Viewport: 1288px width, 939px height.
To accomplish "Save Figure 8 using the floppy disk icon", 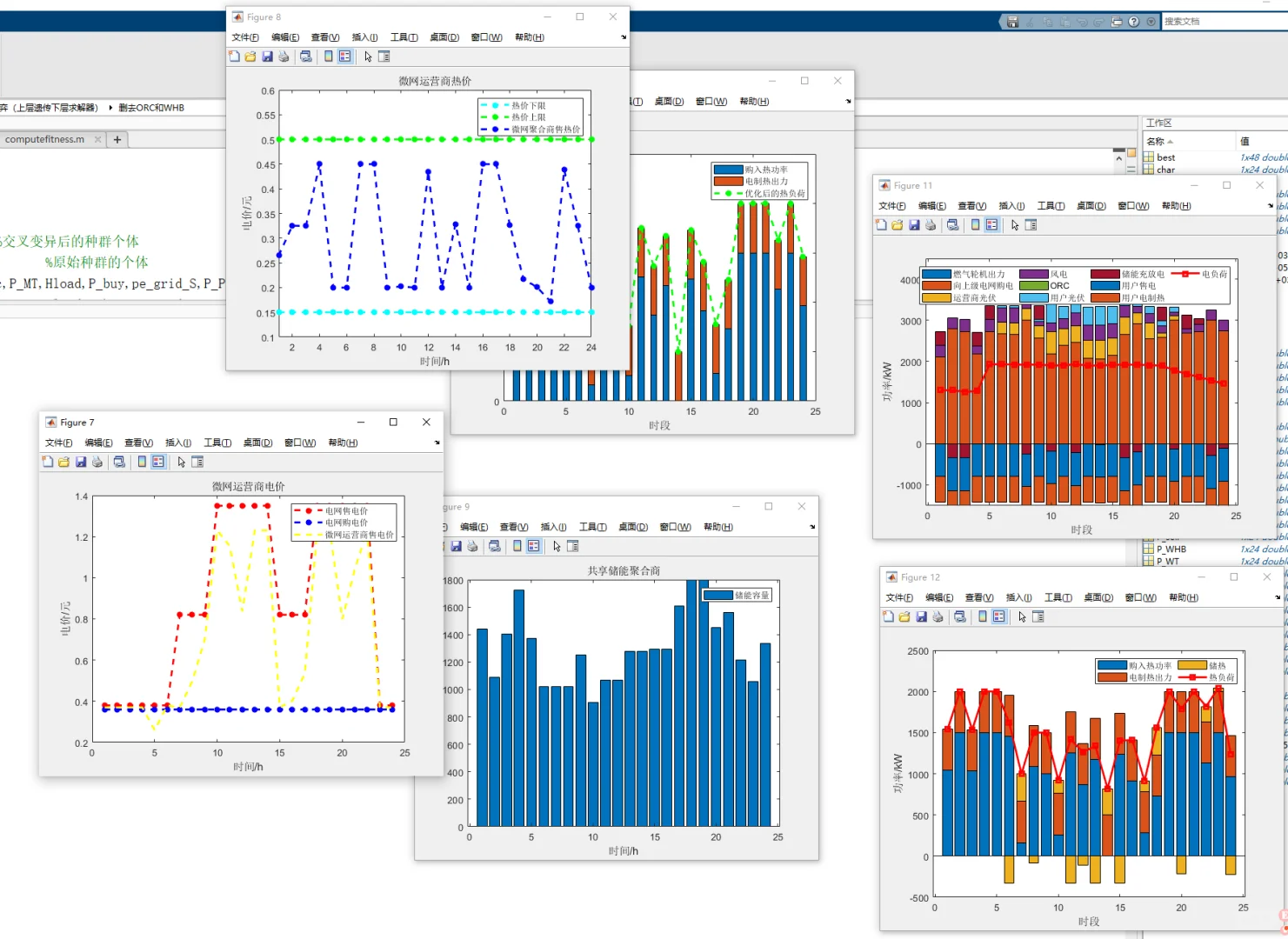I will pos(267,57).
